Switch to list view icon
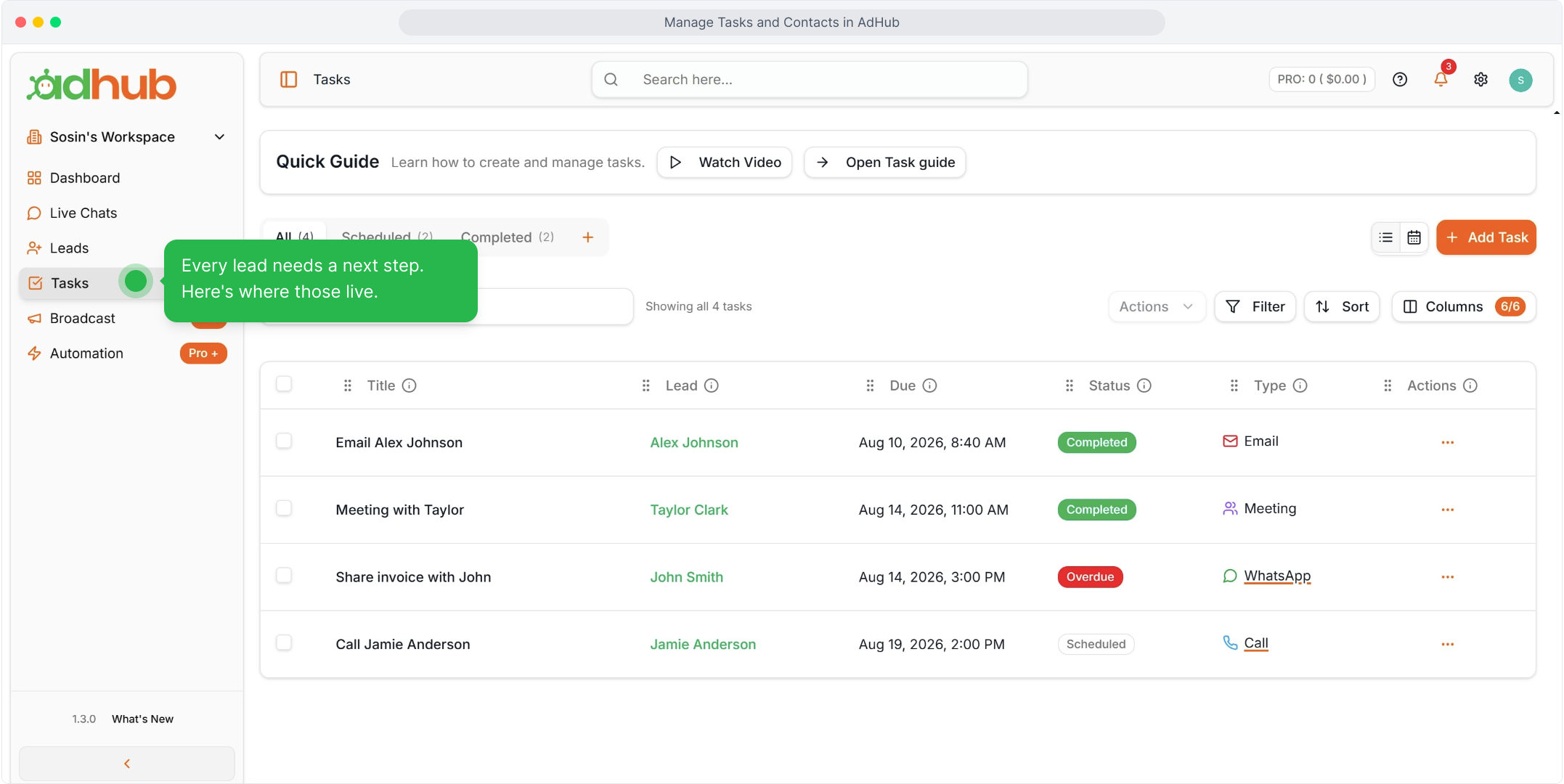The height and width of the screenshot is (784, 1564). click(x=1386, y=237)
